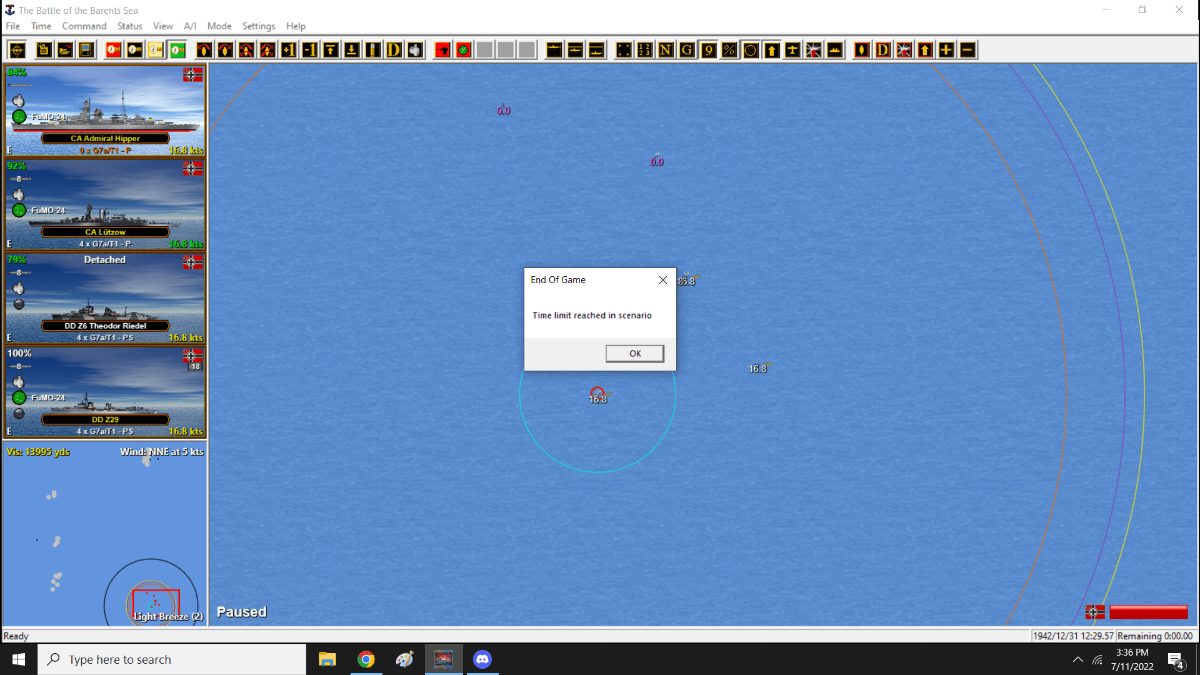Select the CA Admiral Hipper ship card
Screen dimensions: 1200x675
tap(105, 110)
